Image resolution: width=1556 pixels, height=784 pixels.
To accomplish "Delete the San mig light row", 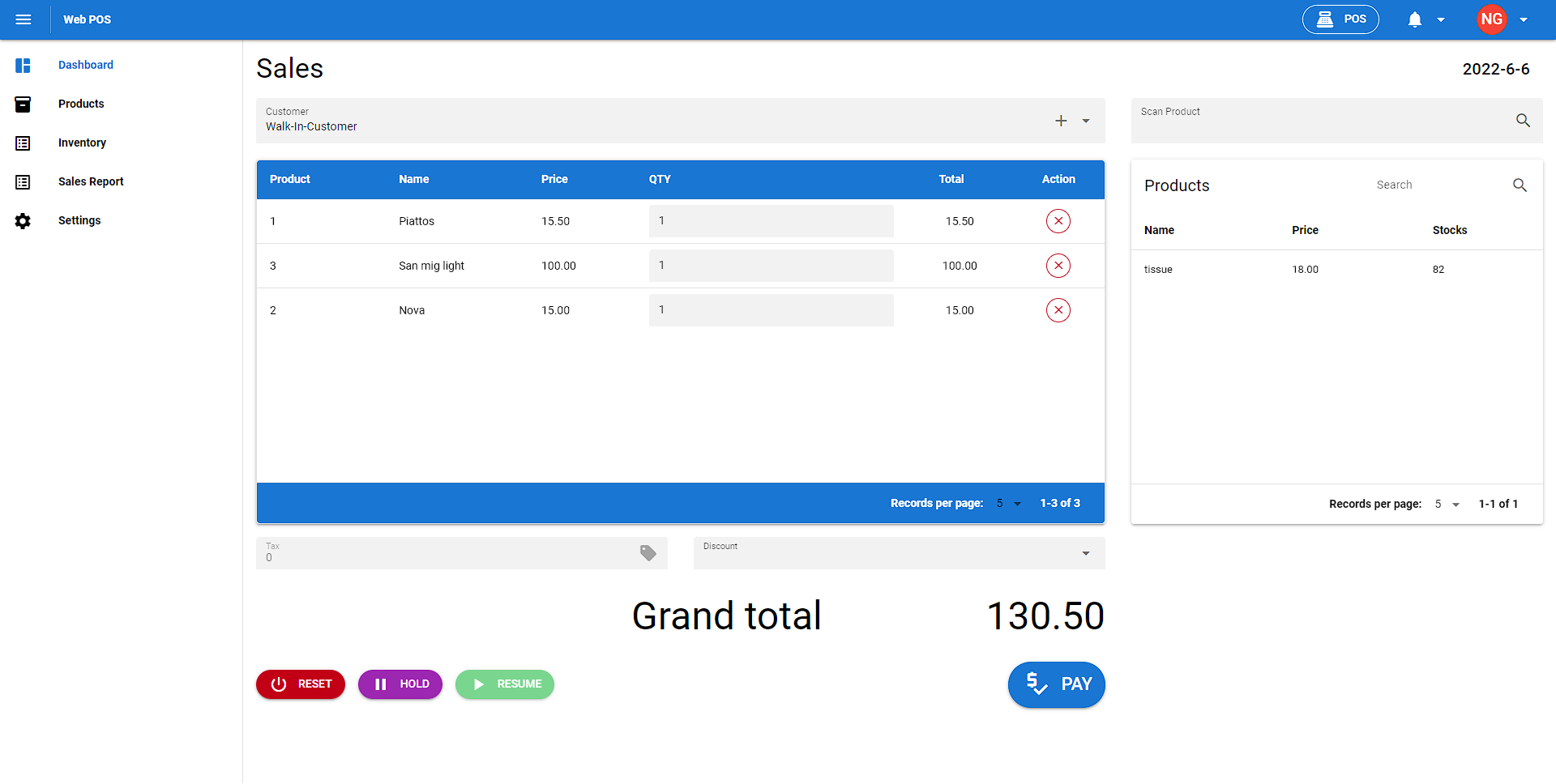I will [x=1058, y=266].
